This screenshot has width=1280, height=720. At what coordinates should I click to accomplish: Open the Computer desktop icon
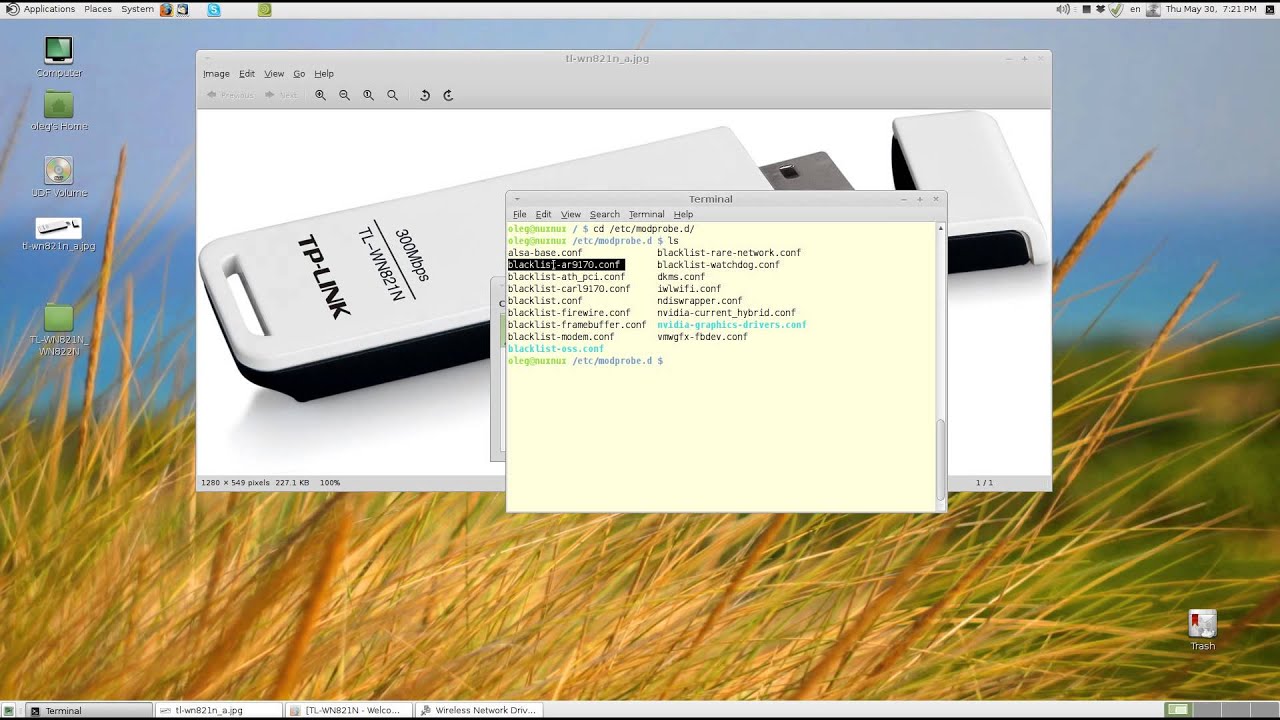tap(59, 57)
